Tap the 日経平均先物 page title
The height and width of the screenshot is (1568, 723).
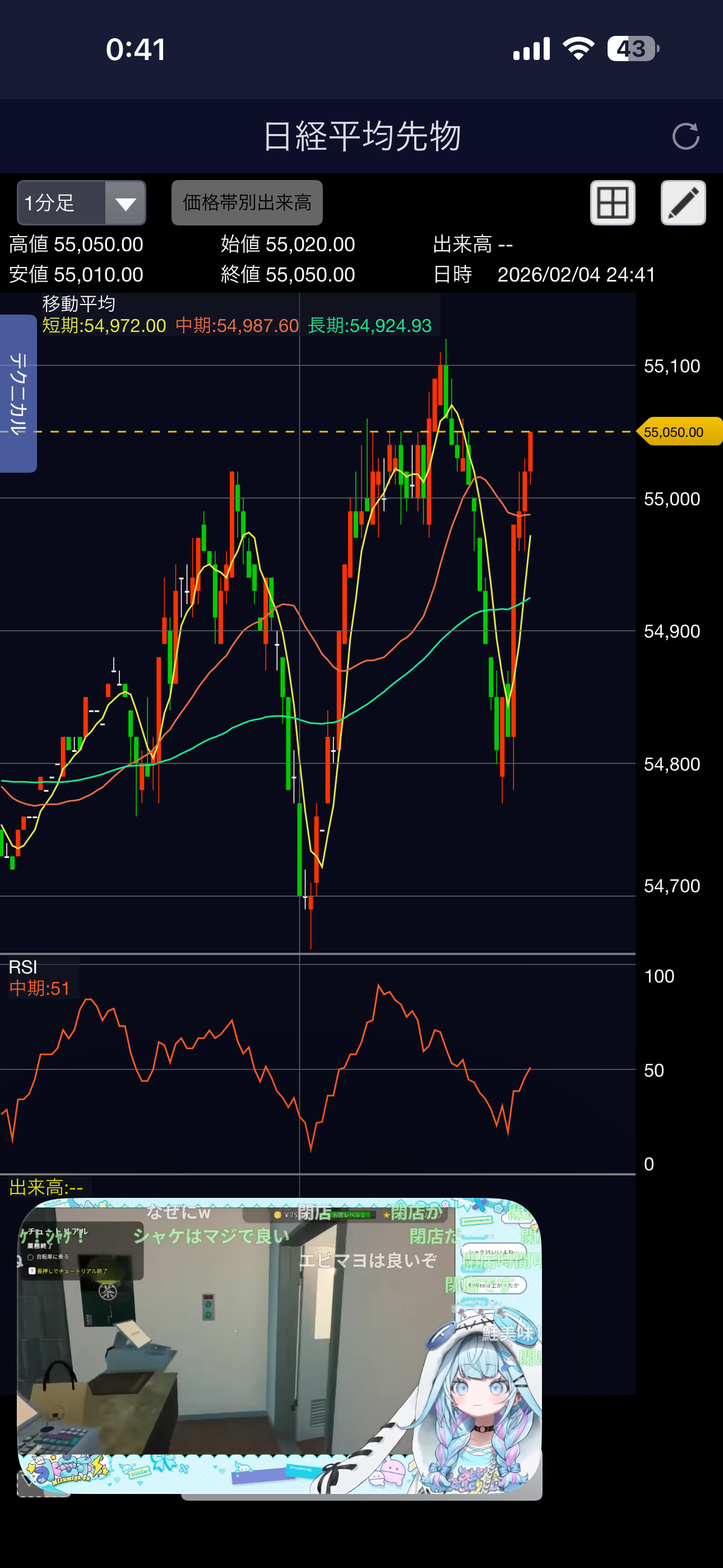pos(361,136)
